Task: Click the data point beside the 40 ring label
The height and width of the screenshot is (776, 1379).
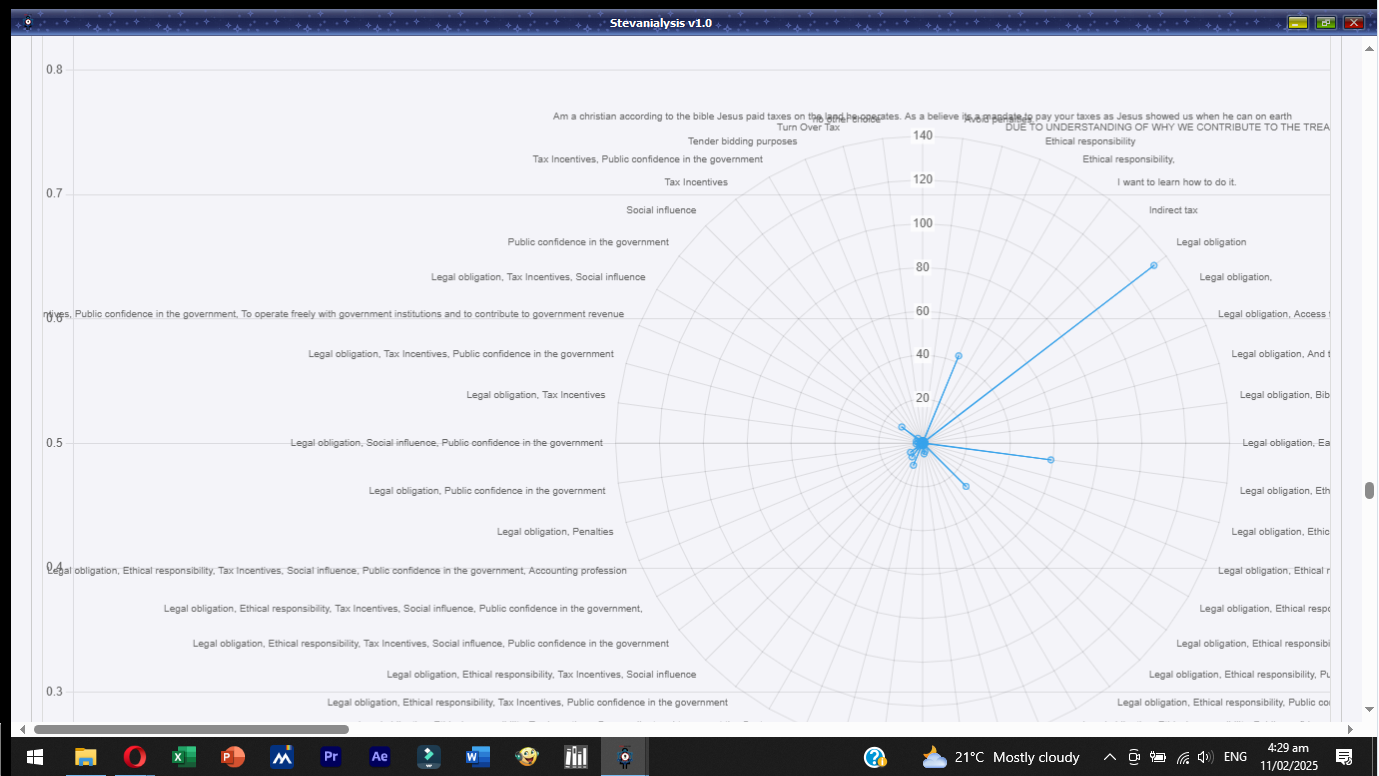Action: [959, 355]
